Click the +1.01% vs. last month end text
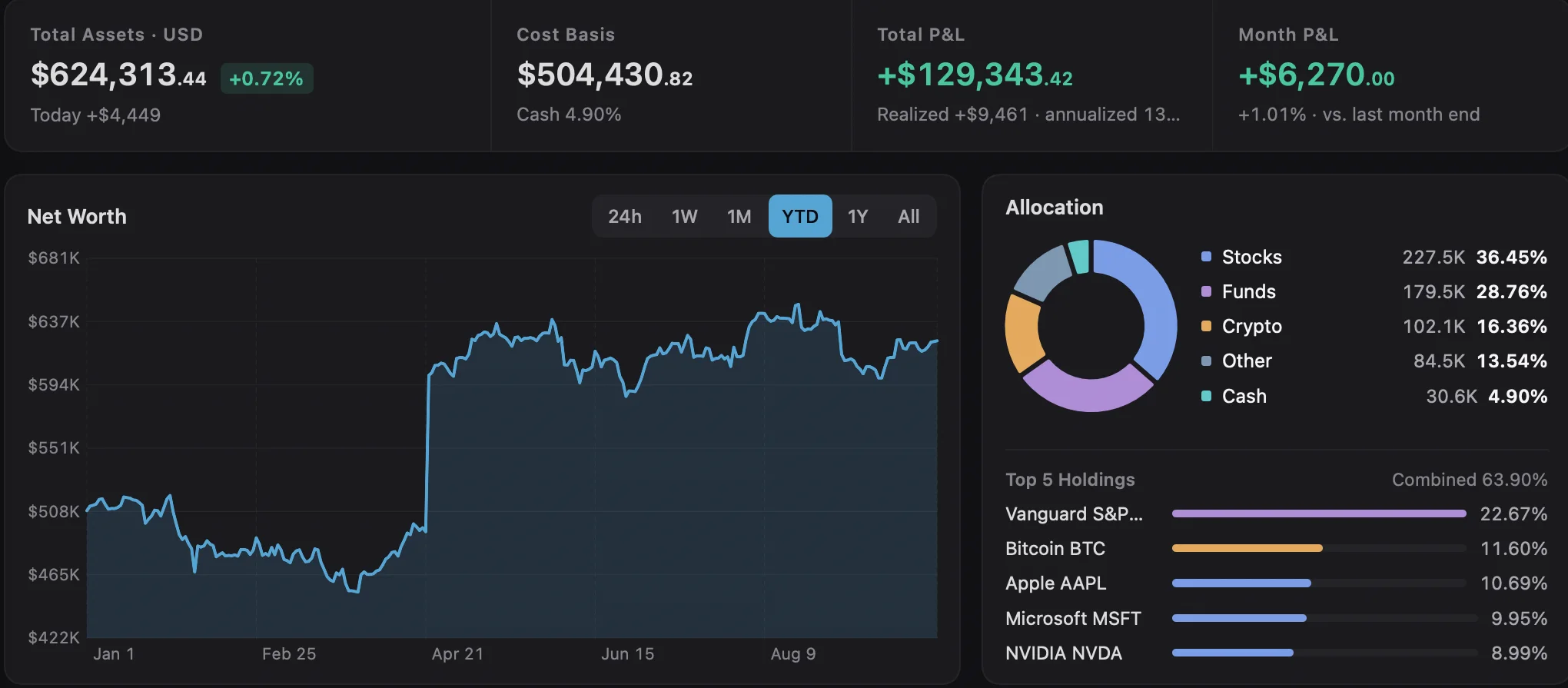Image resolution: width=1568 pixels, height=688 pixels. pos(1359,115)
